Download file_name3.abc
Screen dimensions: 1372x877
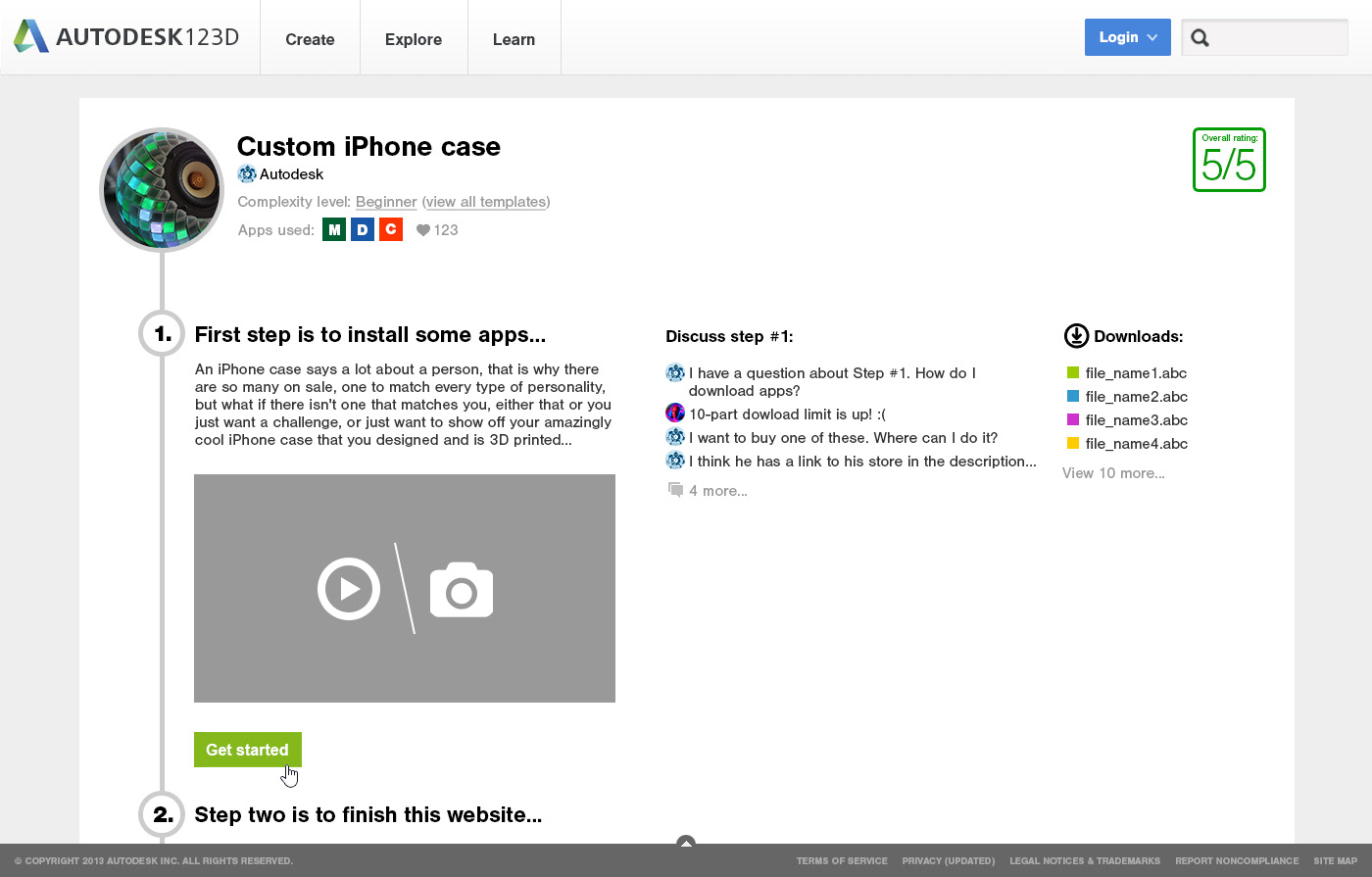pyautogui.click(x=1136, y=420)
